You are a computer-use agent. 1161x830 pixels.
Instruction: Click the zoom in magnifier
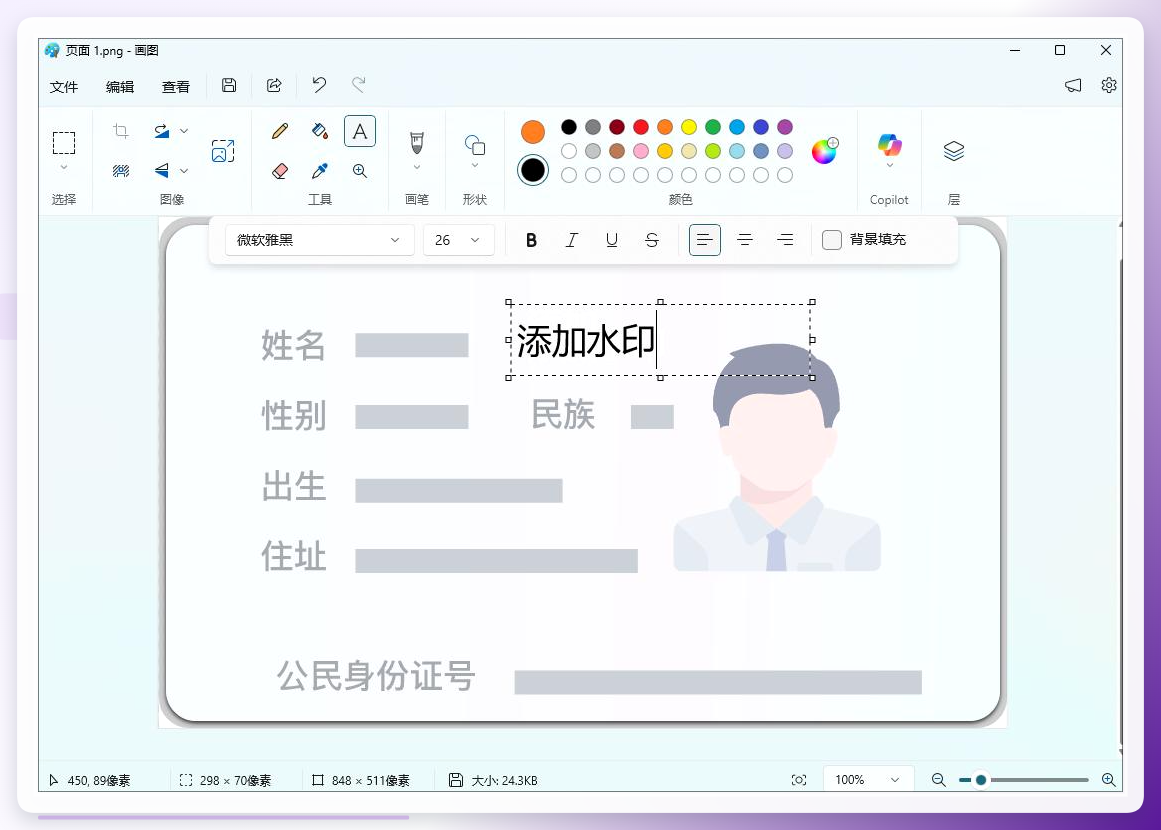[x=1108, y=780]
